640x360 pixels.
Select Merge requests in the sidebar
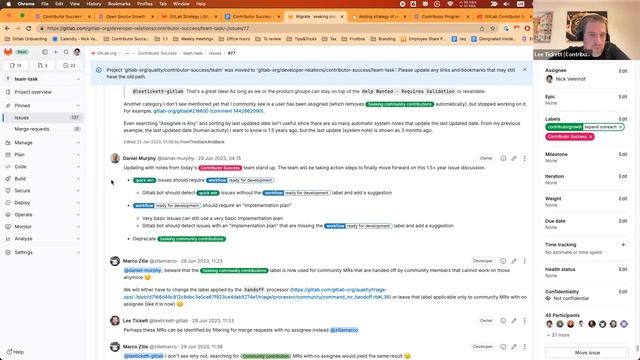[x=42, y=129]
